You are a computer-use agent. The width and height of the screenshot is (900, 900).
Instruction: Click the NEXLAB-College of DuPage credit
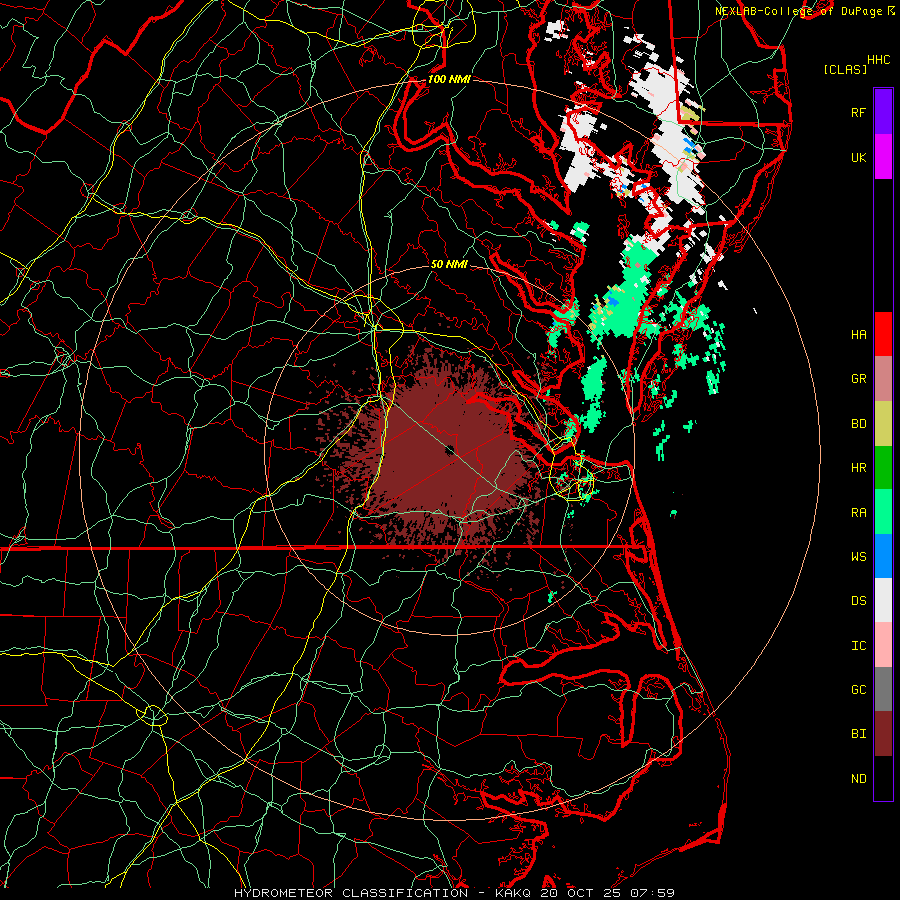(799, 11)
